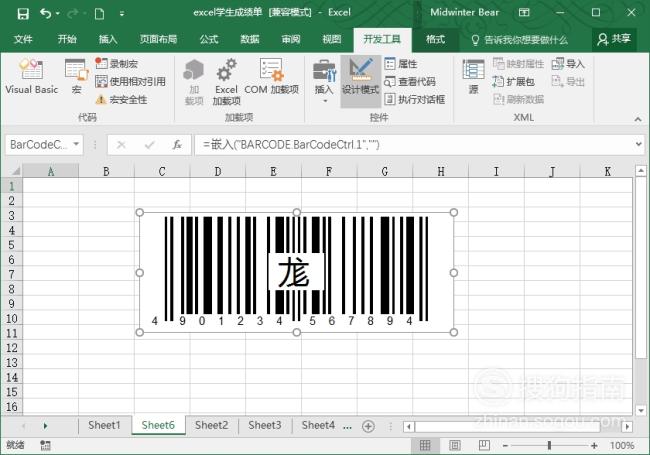This screenshot has width=650, height=455.
Task: Click the insert function fx icon
Action: [x=177, y=145]
